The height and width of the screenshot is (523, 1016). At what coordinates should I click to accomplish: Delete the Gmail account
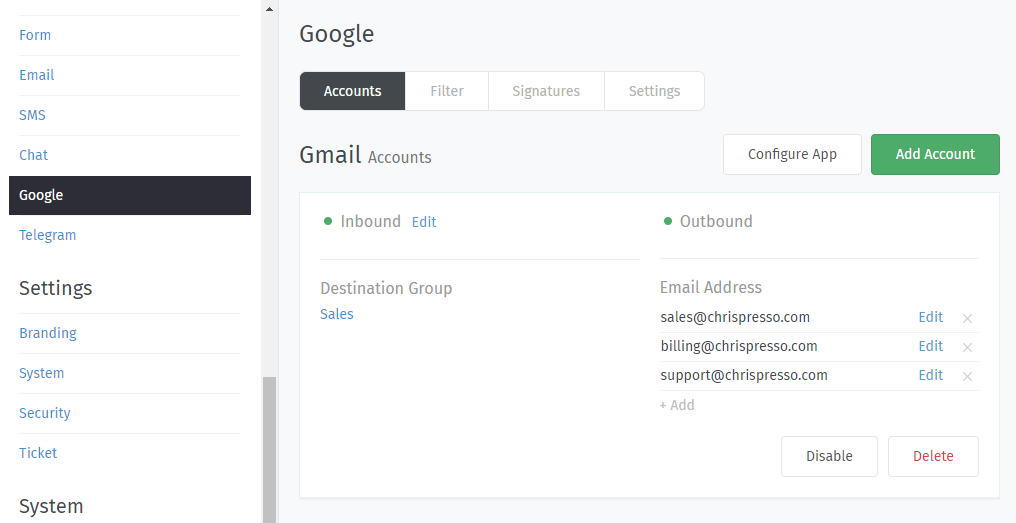[x=933, y=456]
